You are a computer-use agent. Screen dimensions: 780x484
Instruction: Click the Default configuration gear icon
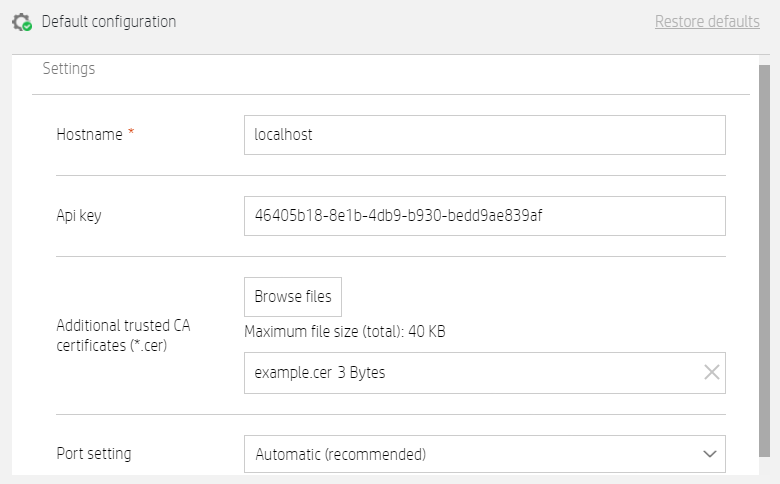(20, 21)
